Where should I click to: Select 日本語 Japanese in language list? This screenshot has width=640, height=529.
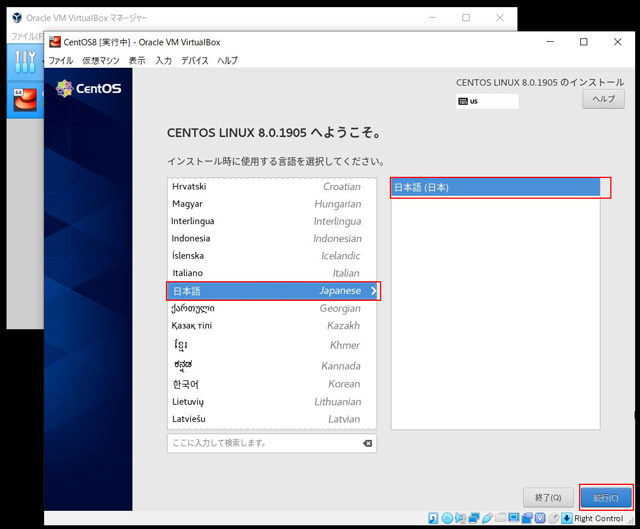tap(273, 291)
